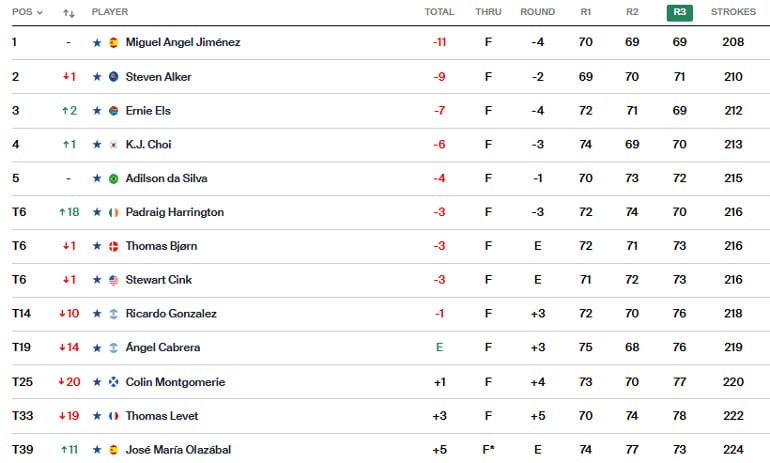The image size is (770, 463).
Task: Click the Brazil flag by Adilson da Silva
Action: (113, 179)
